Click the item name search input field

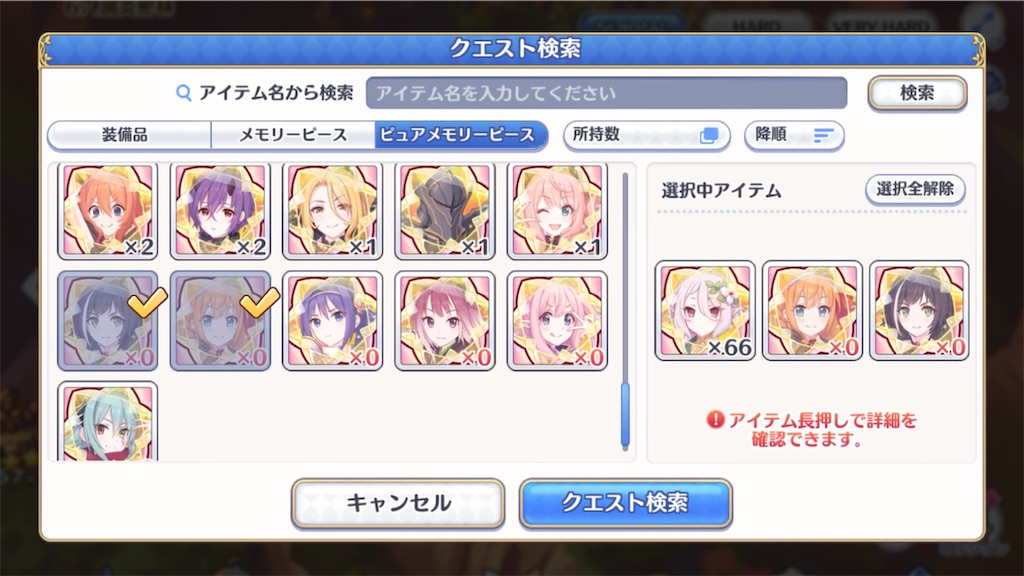coord(606,93)
